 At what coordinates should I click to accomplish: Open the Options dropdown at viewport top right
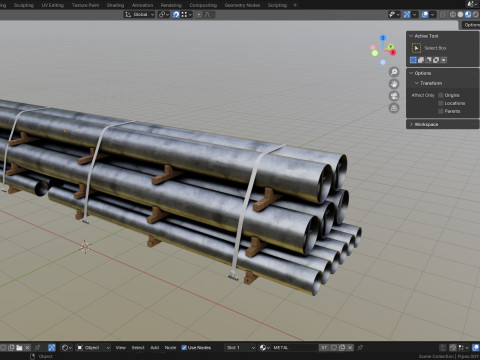coord(471,25)
